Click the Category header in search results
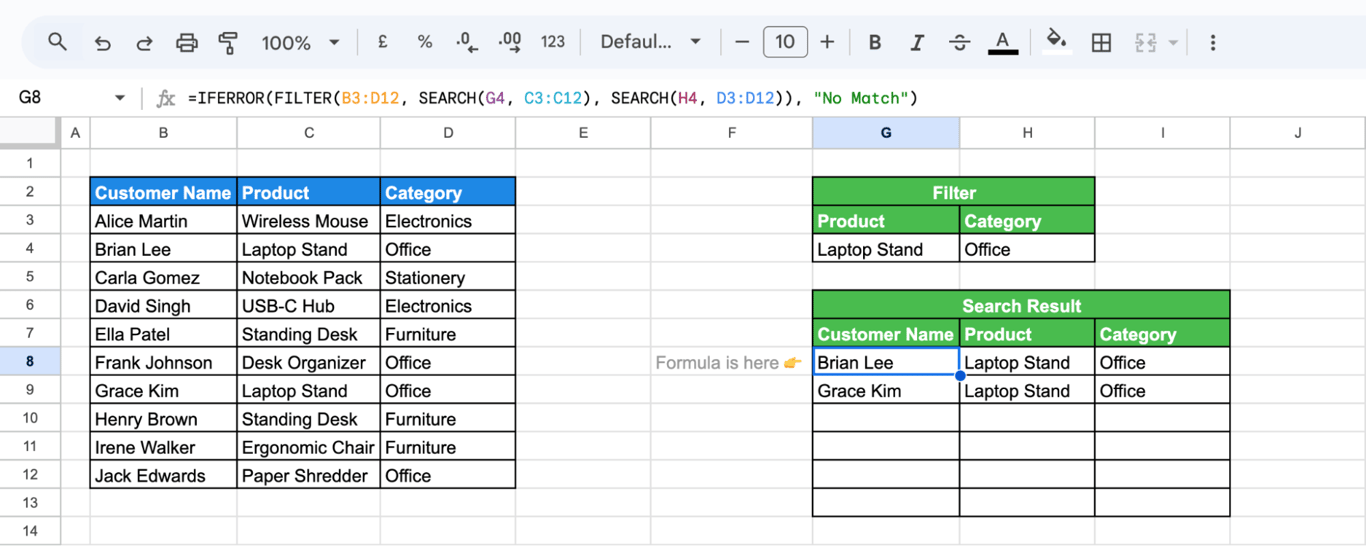The image size is (1366, 546). coord(1162,334)
